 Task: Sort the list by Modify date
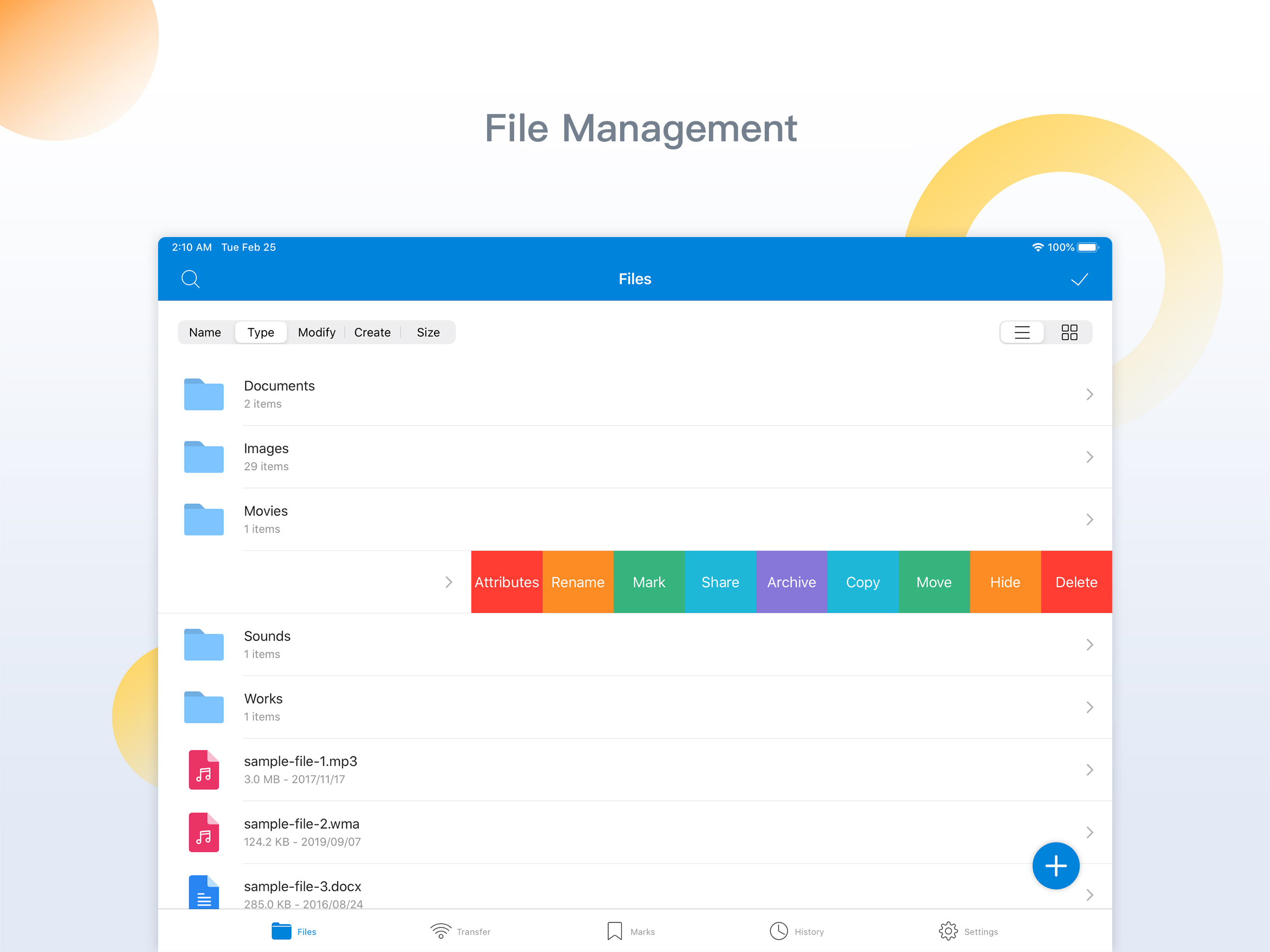coord(317,332)
